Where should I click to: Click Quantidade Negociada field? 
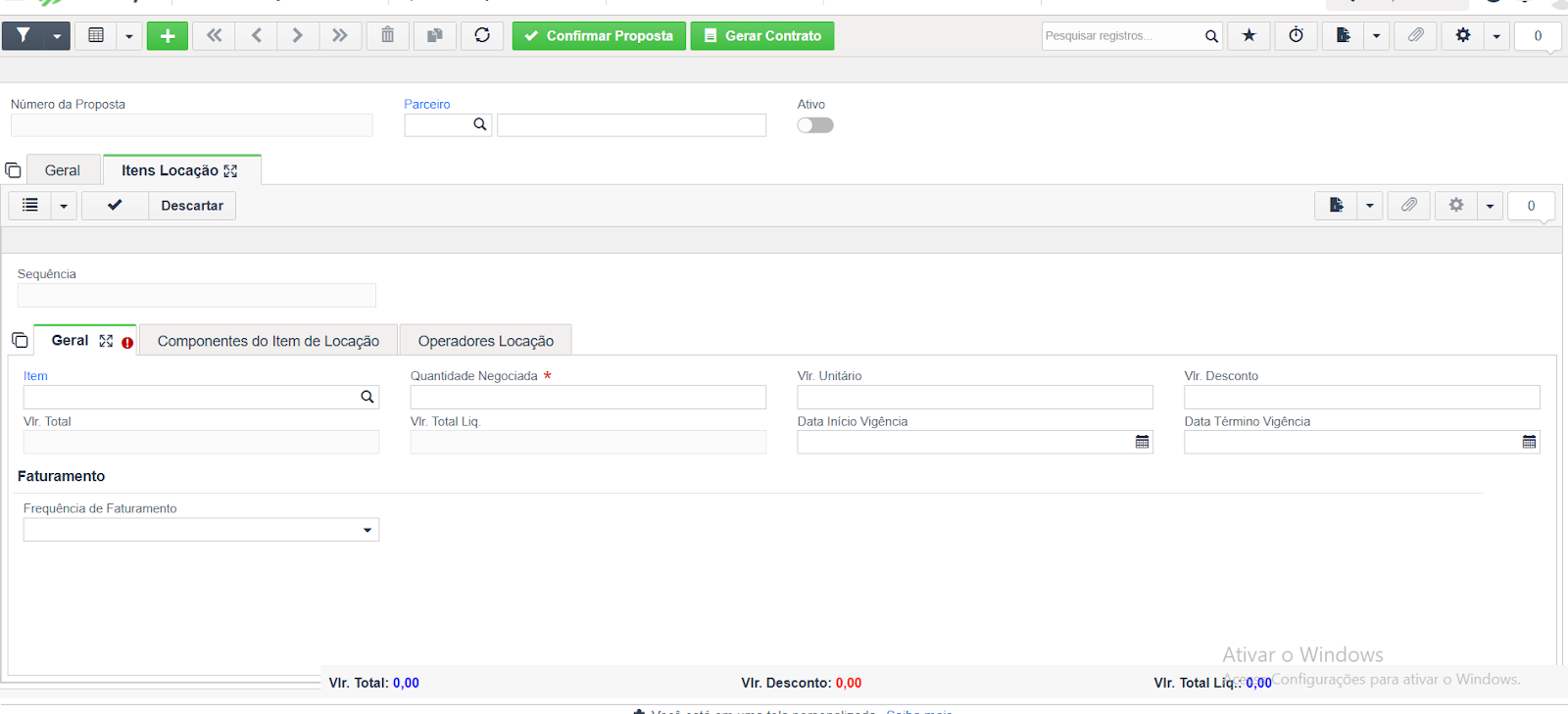(588, 397)
